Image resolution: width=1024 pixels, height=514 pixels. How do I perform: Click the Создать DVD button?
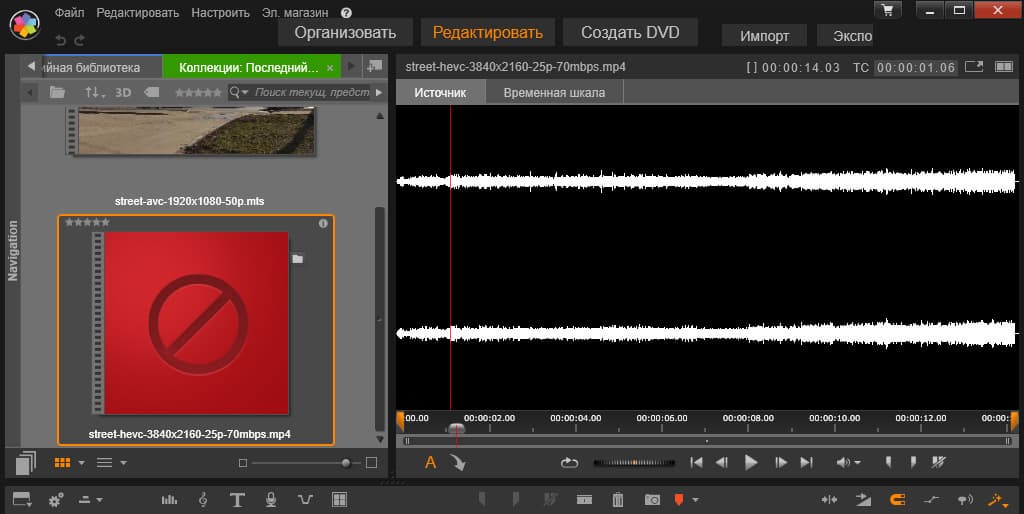(629, 32)
